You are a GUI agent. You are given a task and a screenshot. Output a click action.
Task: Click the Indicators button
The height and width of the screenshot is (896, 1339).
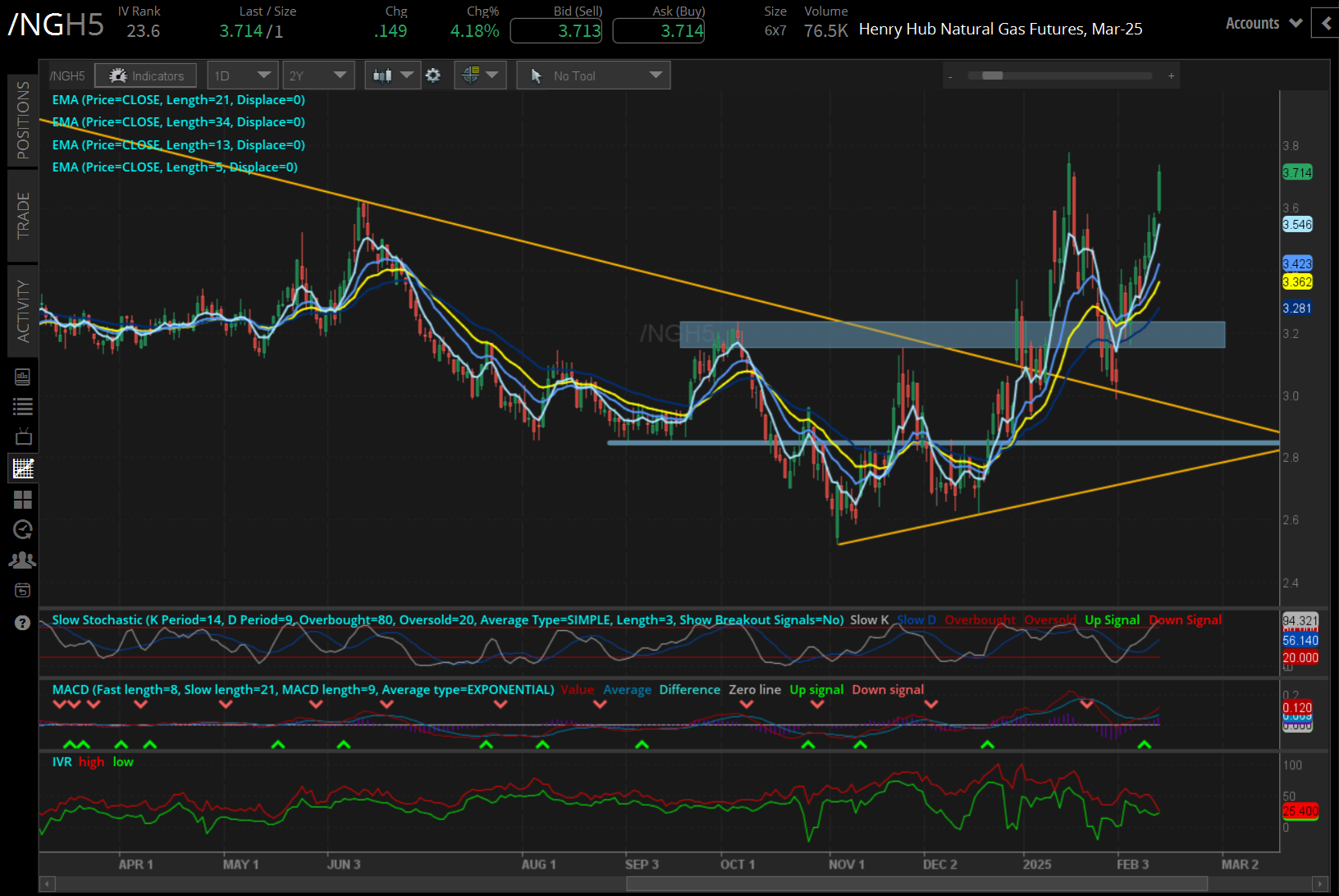(x=145, y=75)
